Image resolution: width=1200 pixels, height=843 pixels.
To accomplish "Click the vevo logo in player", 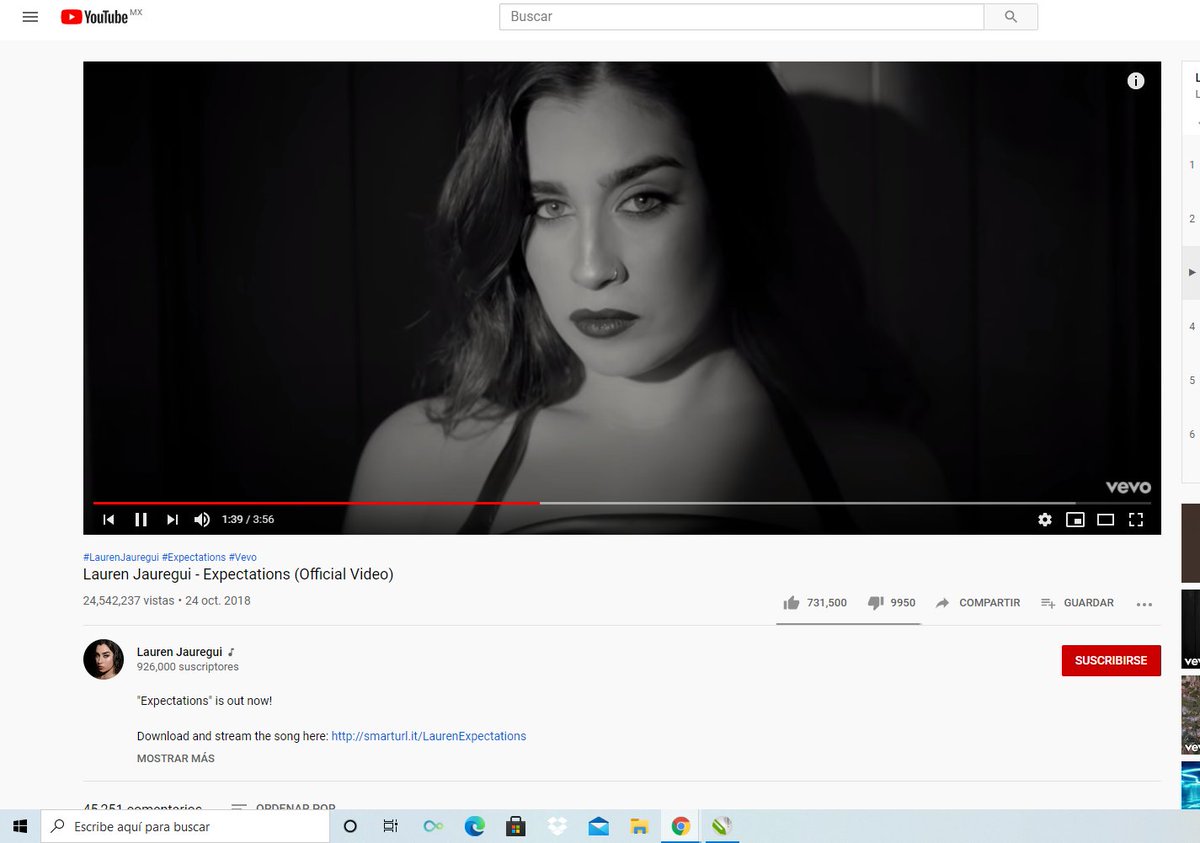I will coord(1128,487).
